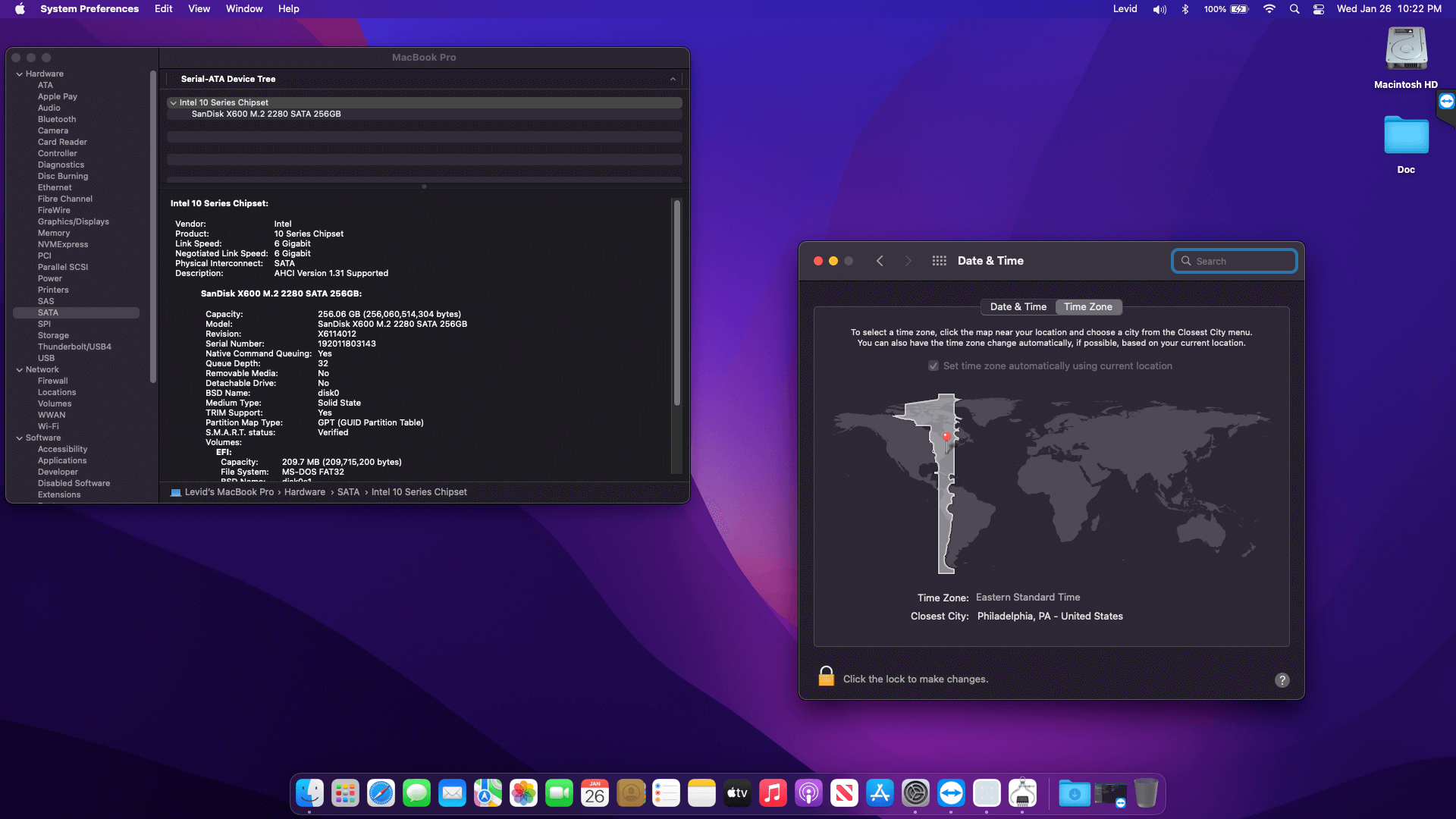
Task: Open Calendar icon showing 26
Action: pyautogui.click(x=595, y=793)
